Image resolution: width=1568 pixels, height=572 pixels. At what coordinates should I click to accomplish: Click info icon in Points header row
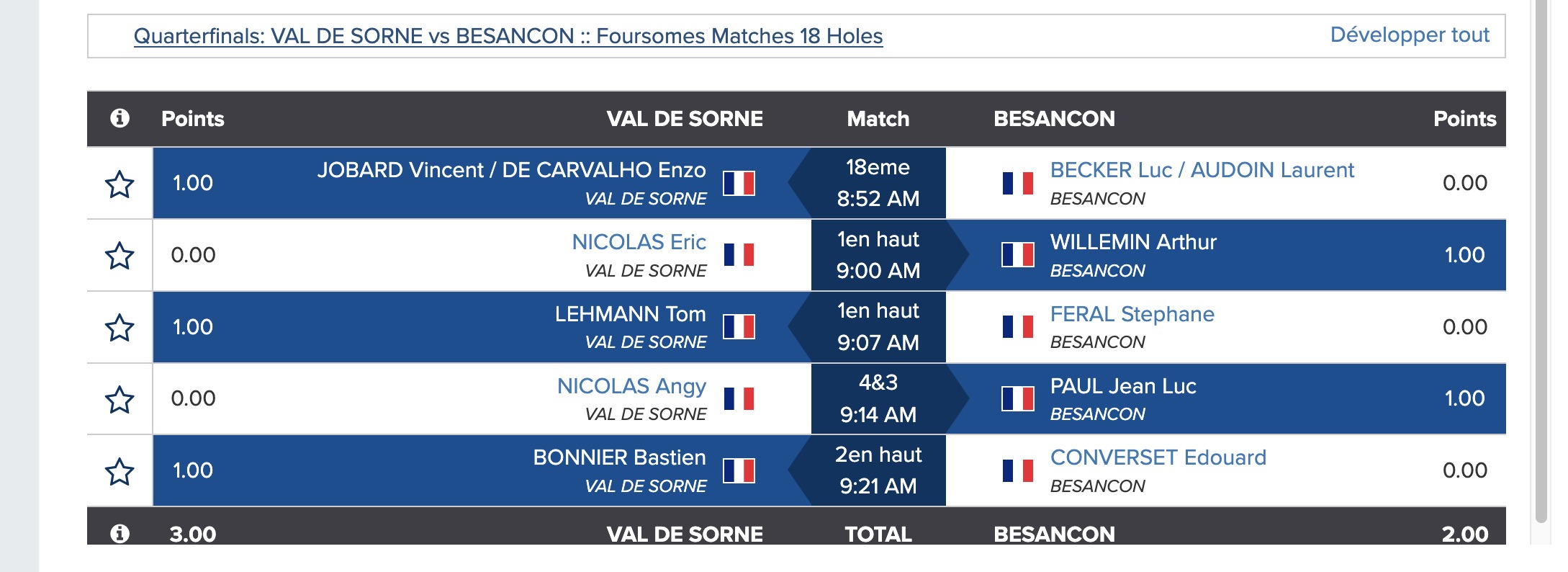(120, 118)
